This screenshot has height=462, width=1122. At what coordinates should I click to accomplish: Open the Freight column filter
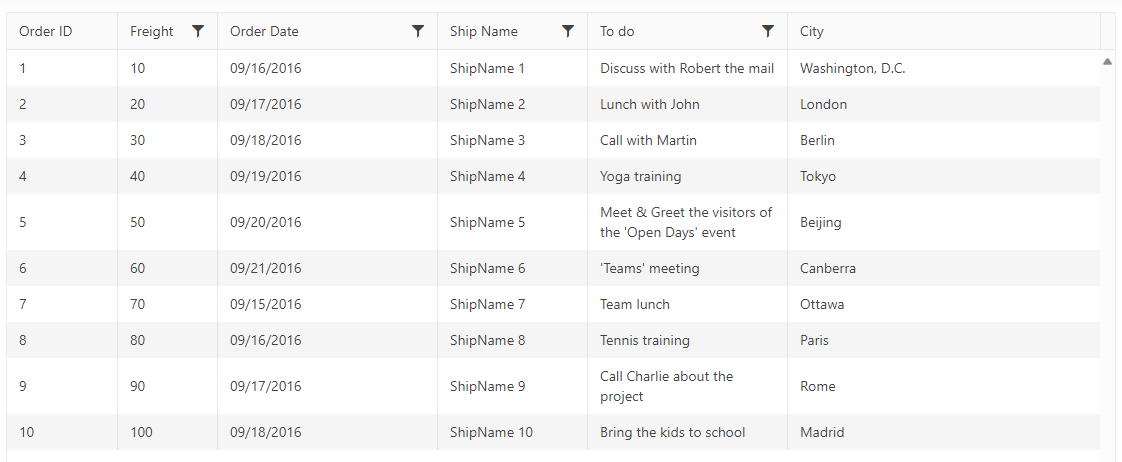[198, 31]
